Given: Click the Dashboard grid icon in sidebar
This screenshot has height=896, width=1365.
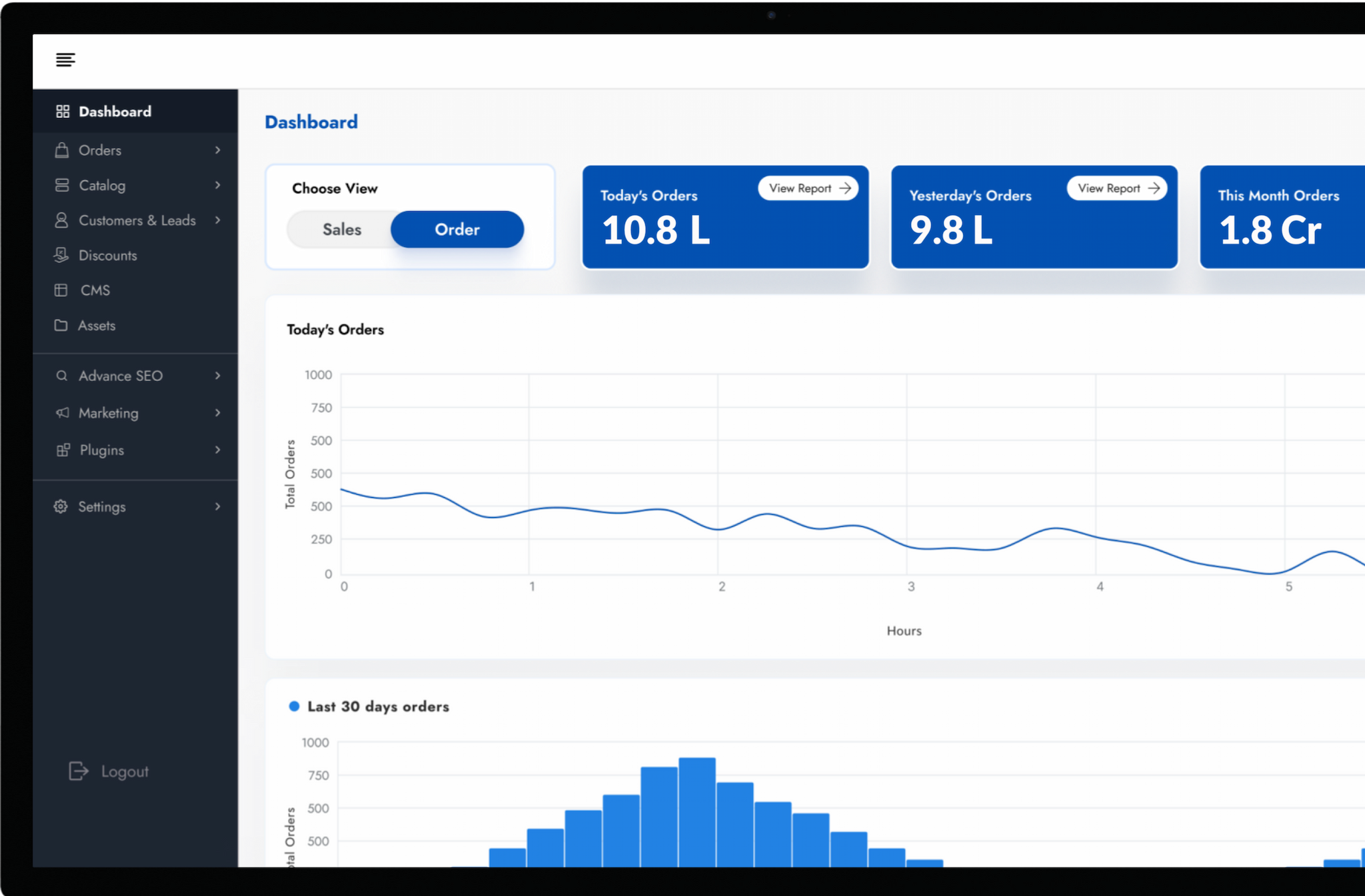Looking at the screenshot, I should tap(63, 111).
